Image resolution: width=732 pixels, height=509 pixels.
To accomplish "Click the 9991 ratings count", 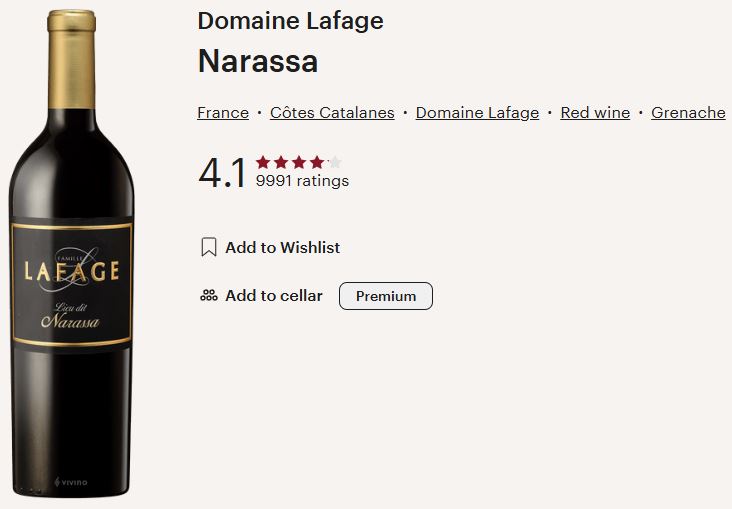I will click(x=302, y=181).
